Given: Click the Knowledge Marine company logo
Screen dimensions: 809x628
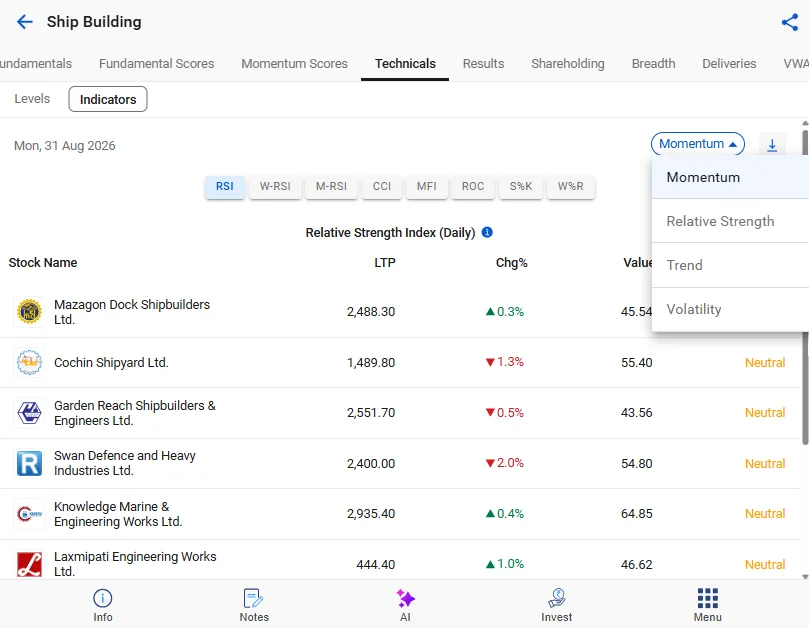Looking at the screenshot, I should [x=29, y=513].
